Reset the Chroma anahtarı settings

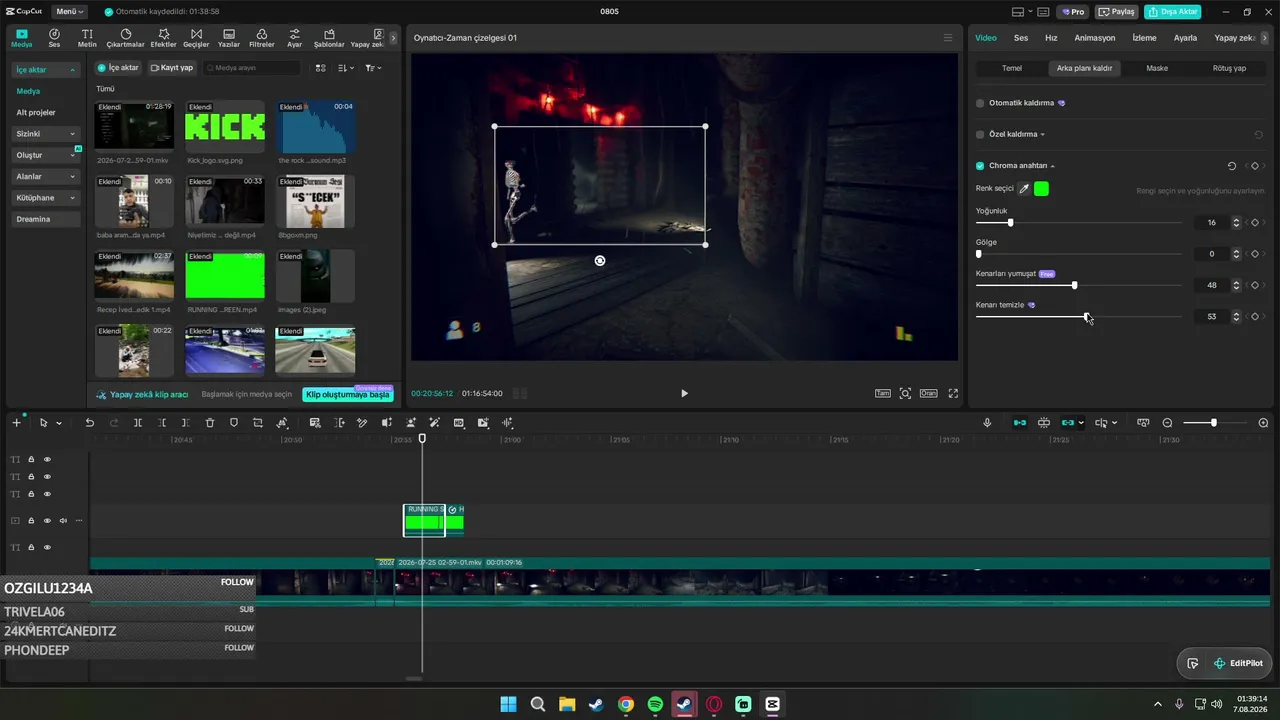point(1232,166)
